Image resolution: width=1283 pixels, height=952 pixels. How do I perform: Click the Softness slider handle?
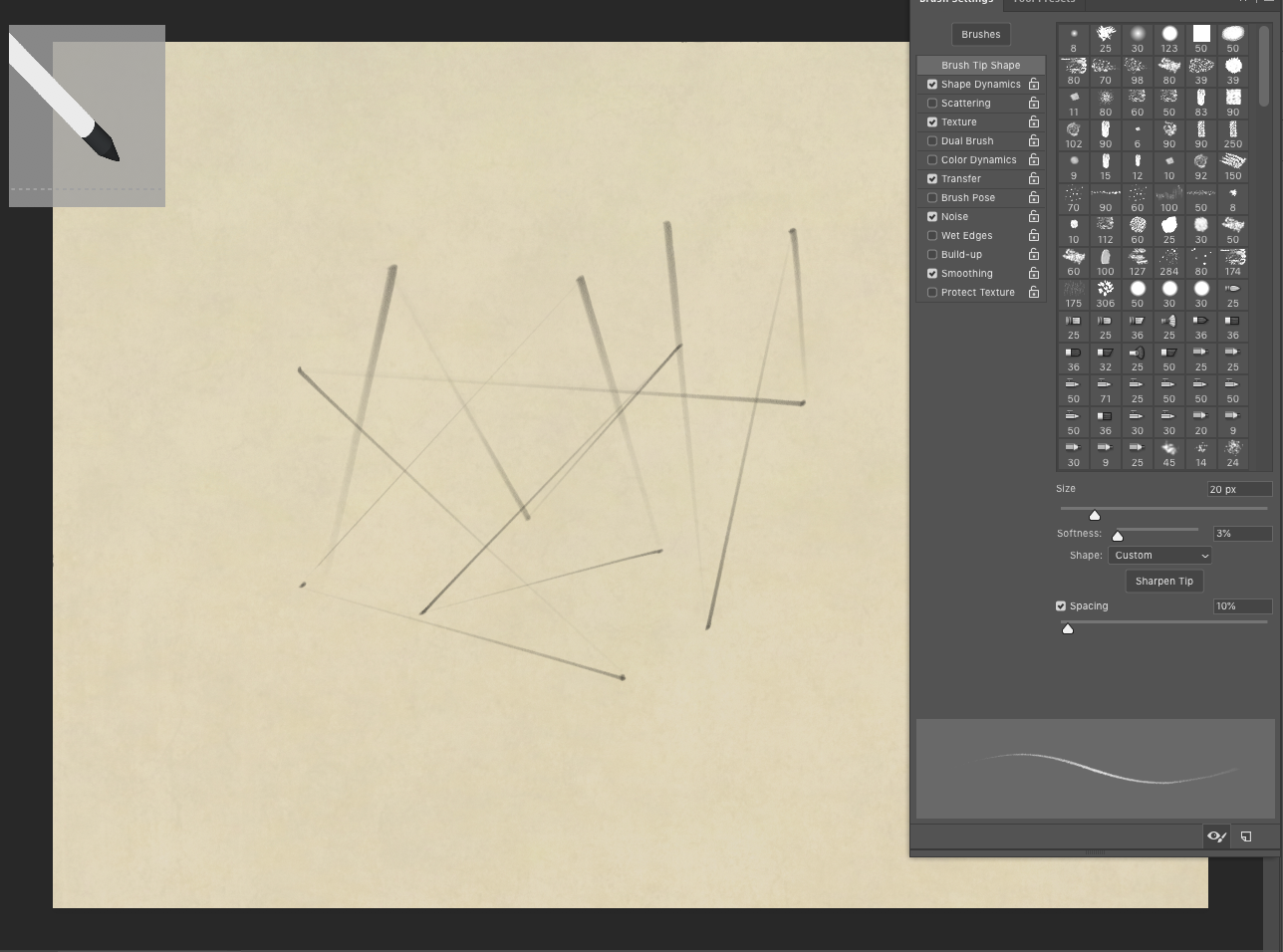tap(1118, 536)
